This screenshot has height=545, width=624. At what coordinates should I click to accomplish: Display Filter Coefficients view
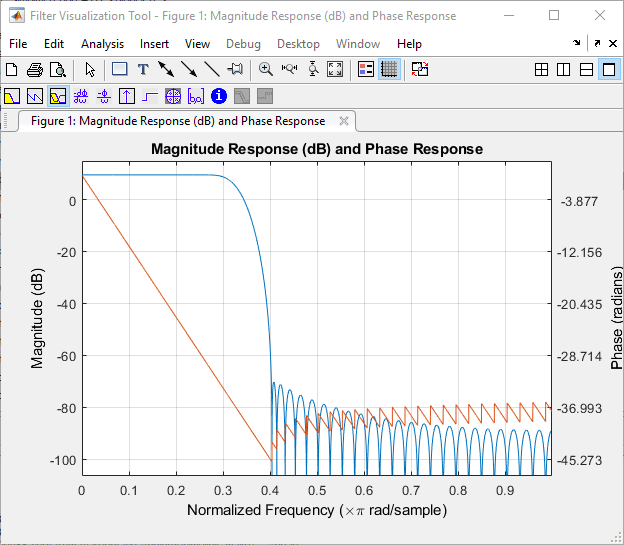[x=196, y=97]
